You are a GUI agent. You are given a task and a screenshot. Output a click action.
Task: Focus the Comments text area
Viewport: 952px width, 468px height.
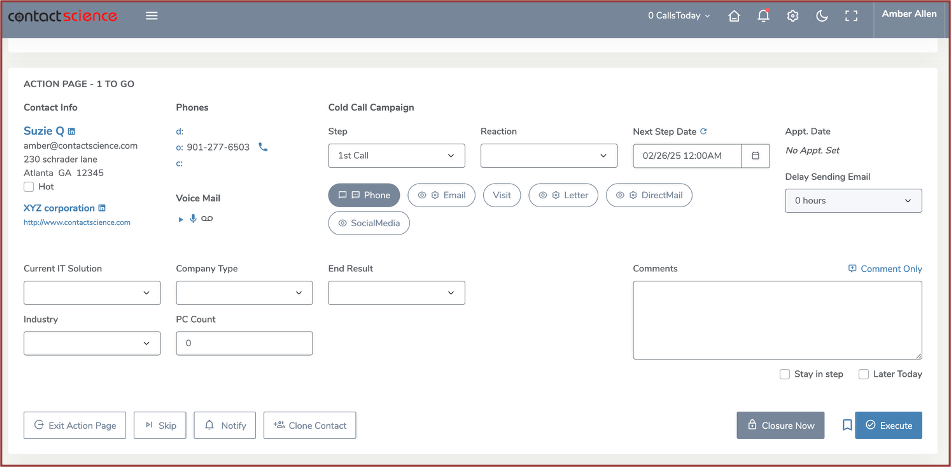tap(777, 320)
